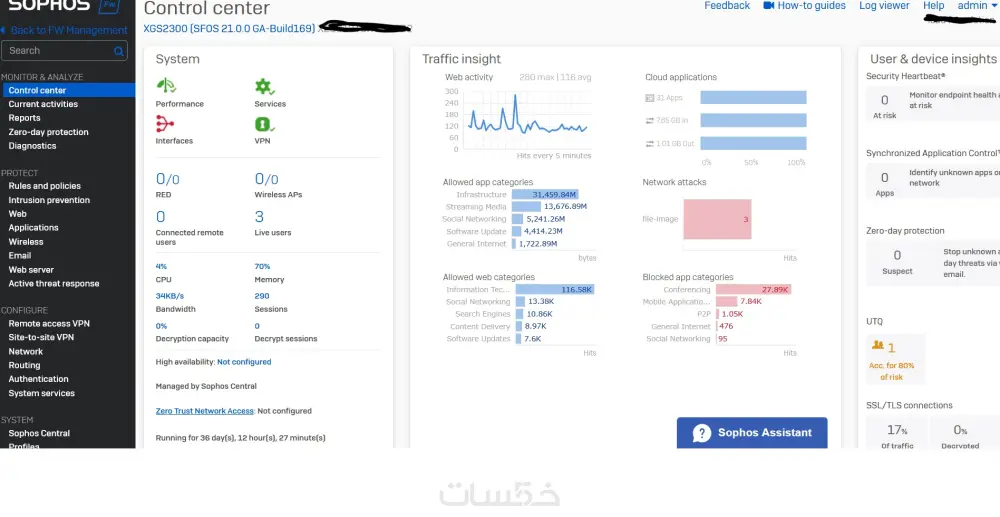Open the Services status icon
Viewport: 1000px width, 517px height.
pyautogui.click(x=264, y=86)
